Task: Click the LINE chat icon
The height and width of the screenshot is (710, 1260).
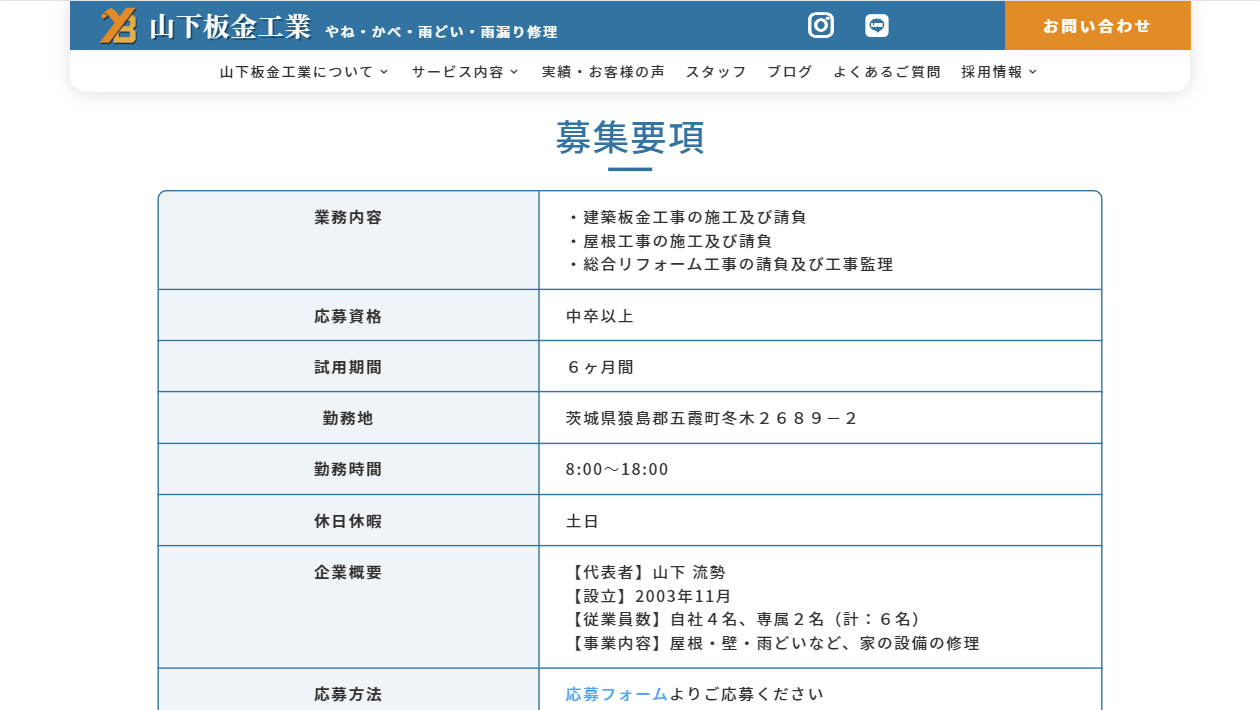Action: point(877,26)
